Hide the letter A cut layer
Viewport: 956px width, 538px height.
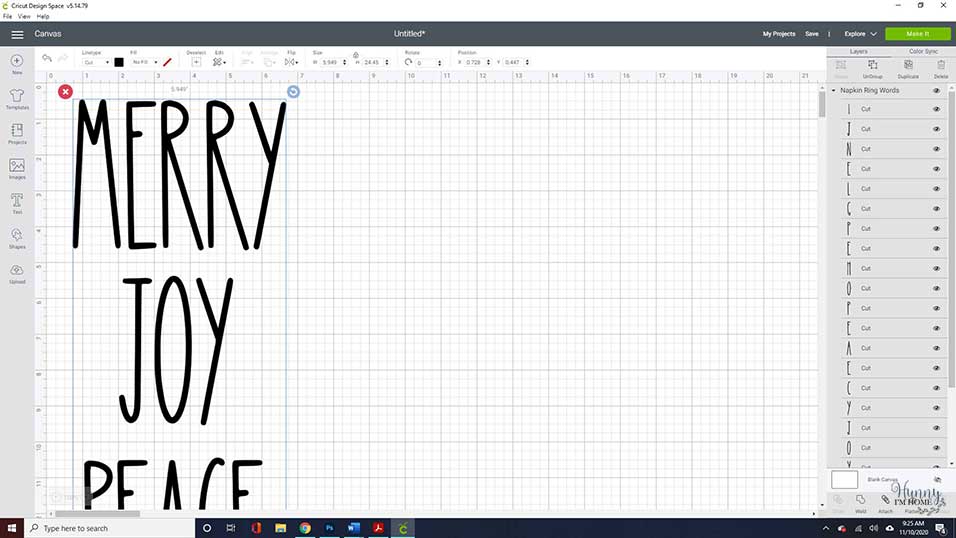(936, 348)
